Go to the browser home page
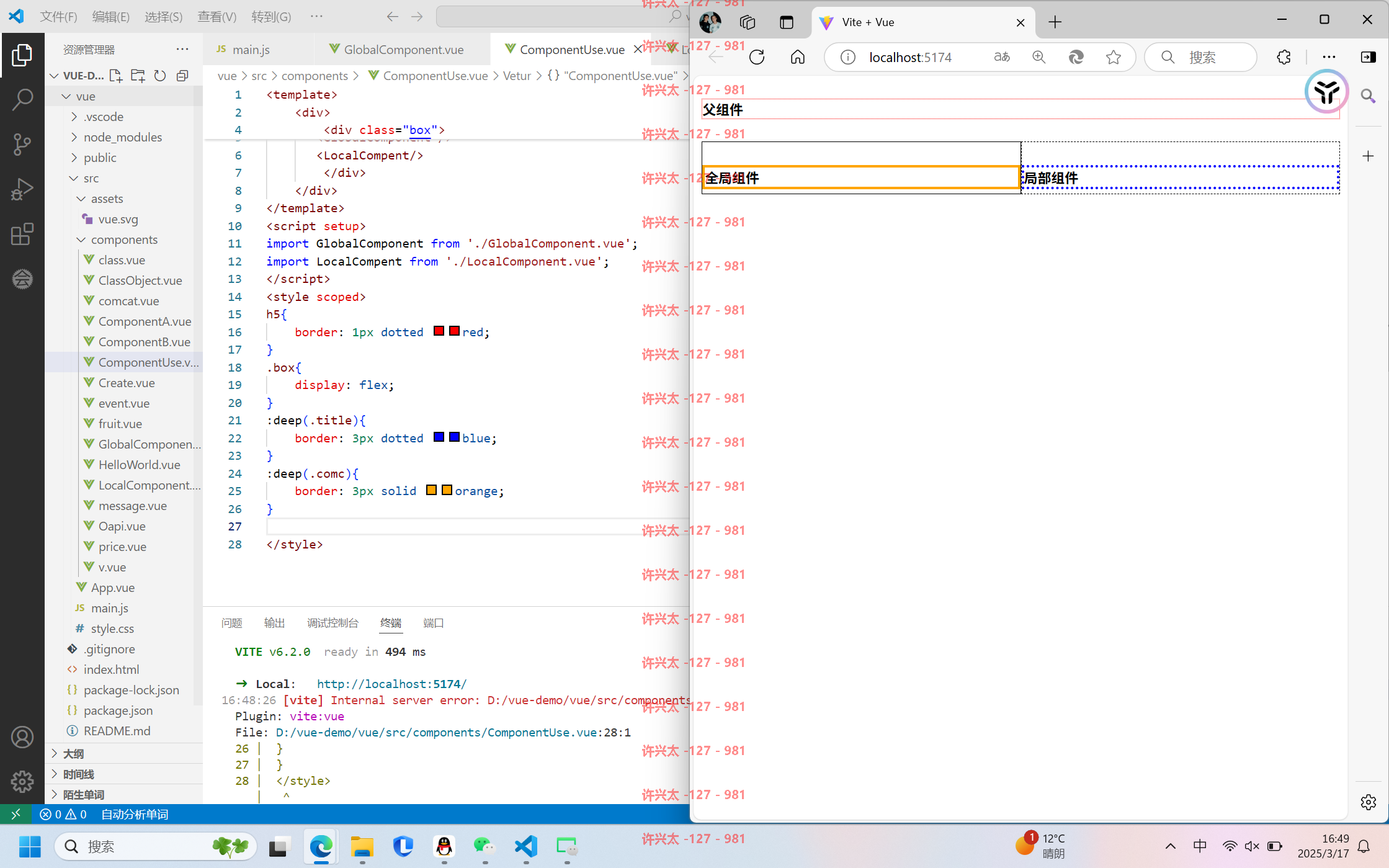Viewport: 1389px width, 868px height. 798,57
